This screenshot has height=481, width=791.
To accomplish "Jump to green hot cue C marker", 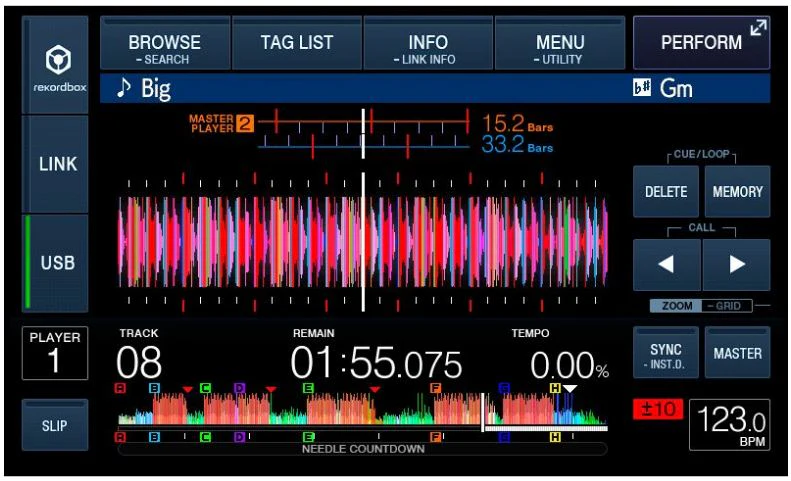I will pos(205,388).
